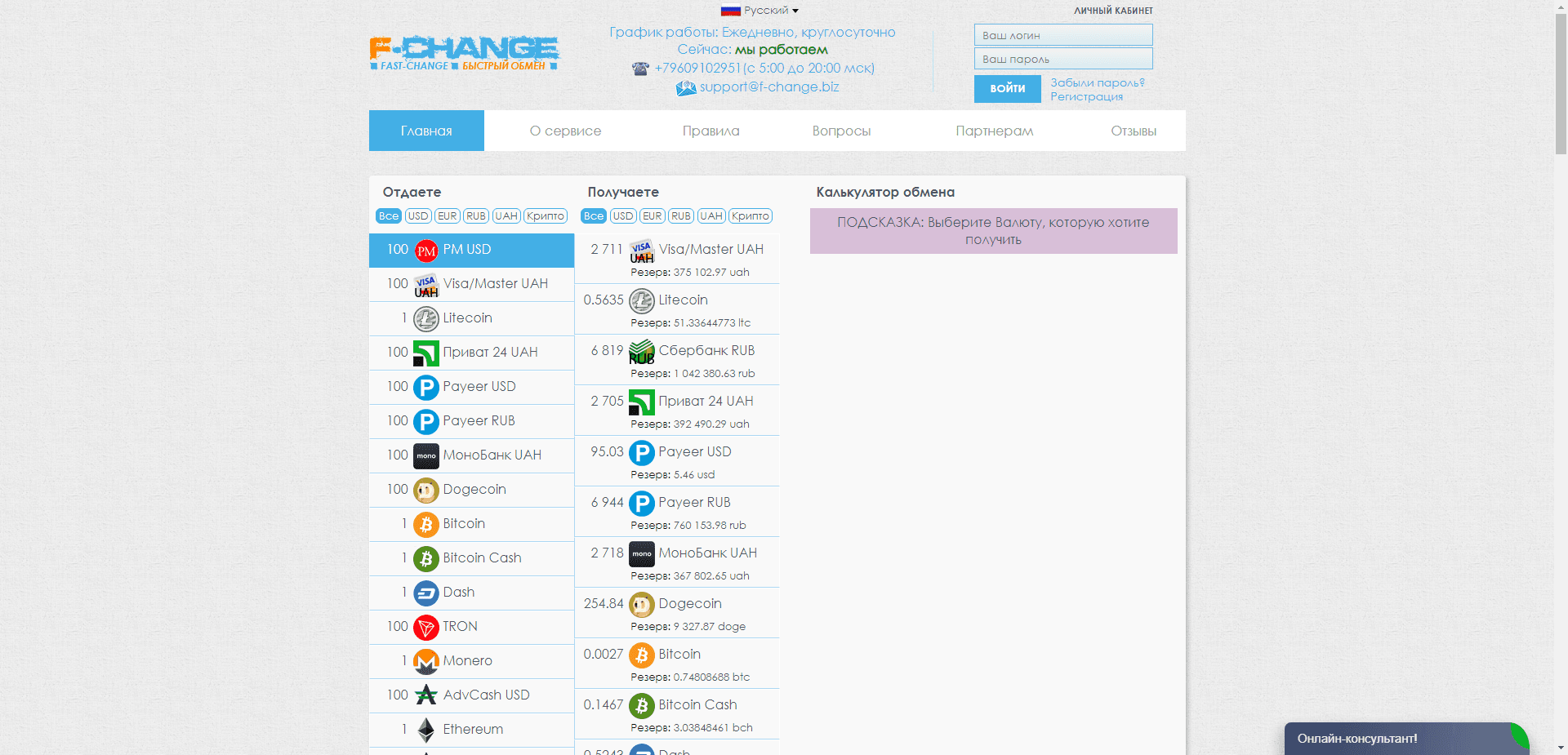The width and height of the screenshot is (1568, 755).
Task: Select the Dogecoin coin icon under Отдаете
Action: [425, 490]
